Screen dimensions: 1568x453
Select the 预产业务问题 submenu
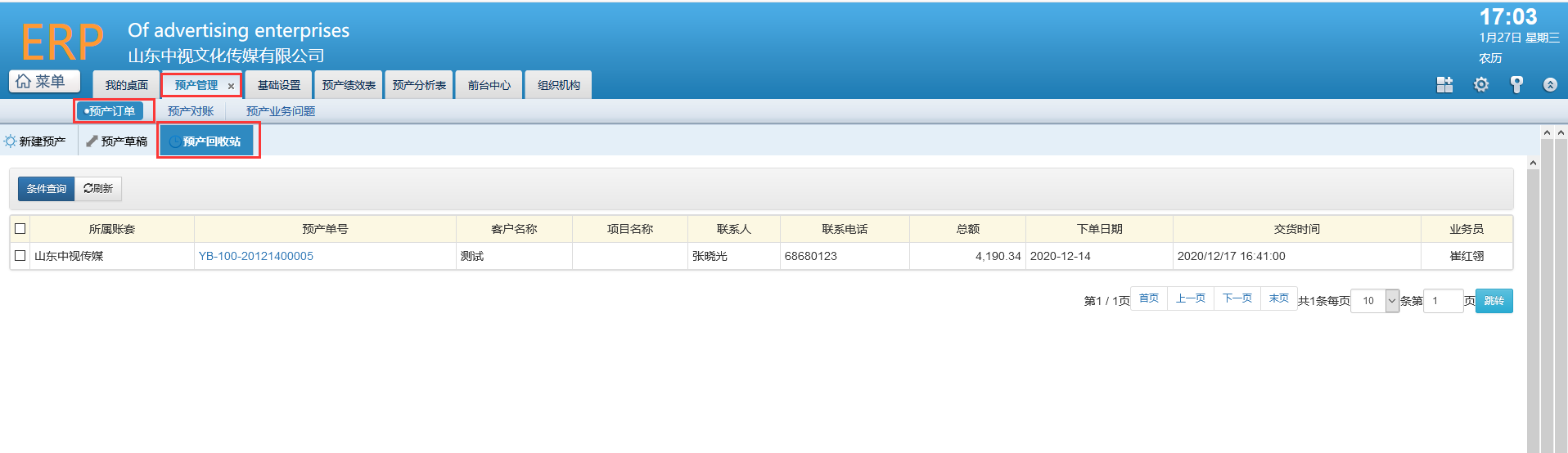[281, 111]
